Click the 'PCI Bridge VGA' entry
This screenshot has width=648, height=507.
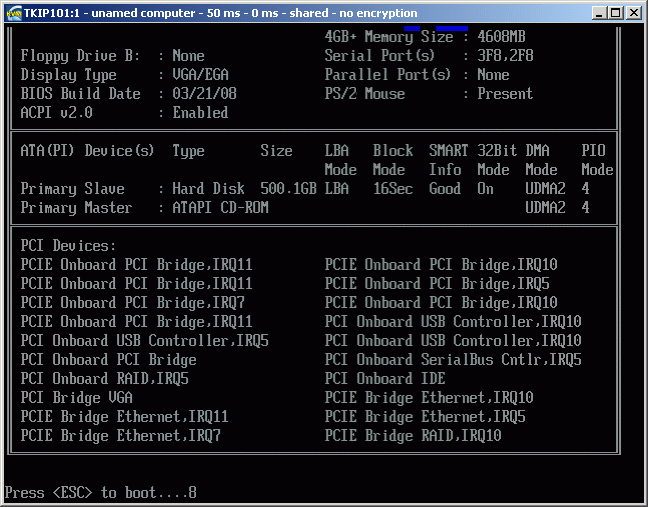[76, 398]
